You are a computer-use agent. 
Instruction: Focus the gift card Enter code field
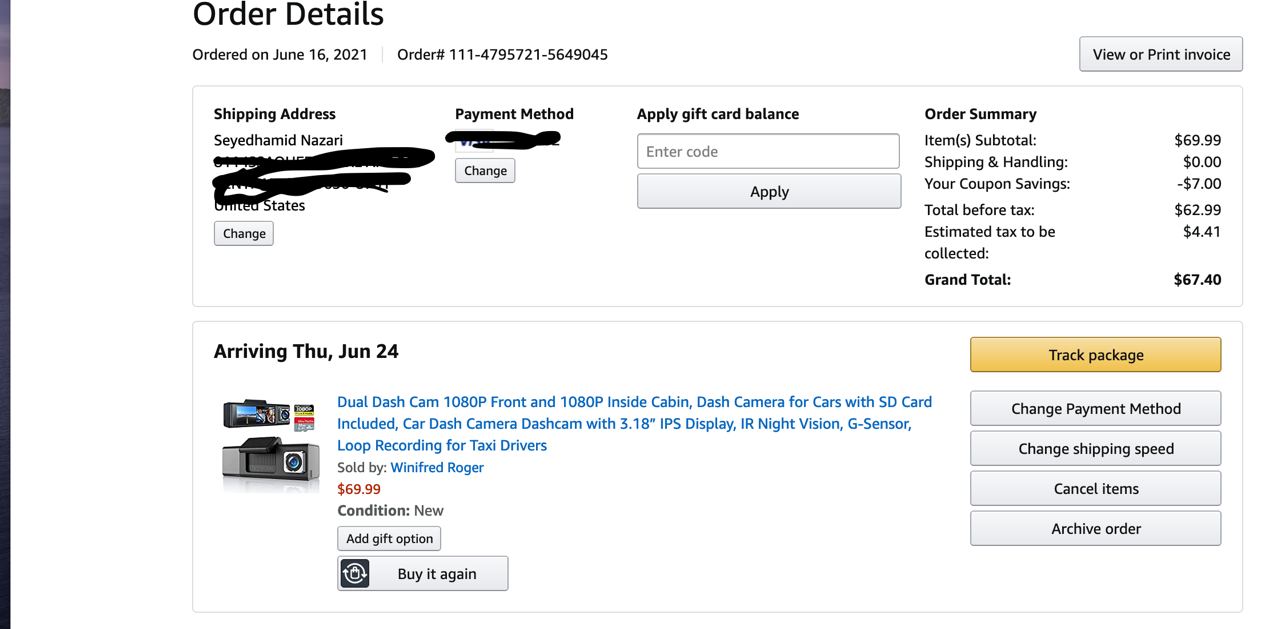point(768,152)
